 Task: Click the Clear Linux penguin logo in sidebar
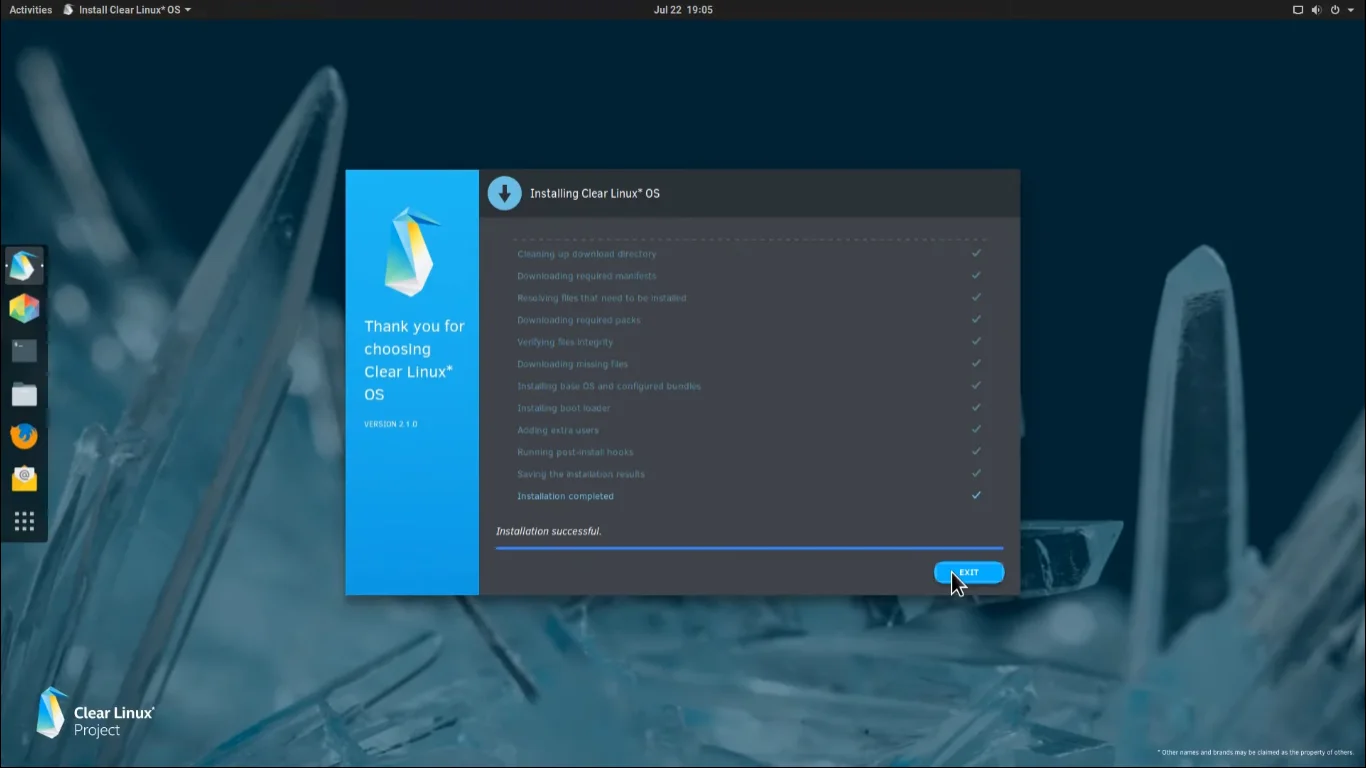click(412, 252)
